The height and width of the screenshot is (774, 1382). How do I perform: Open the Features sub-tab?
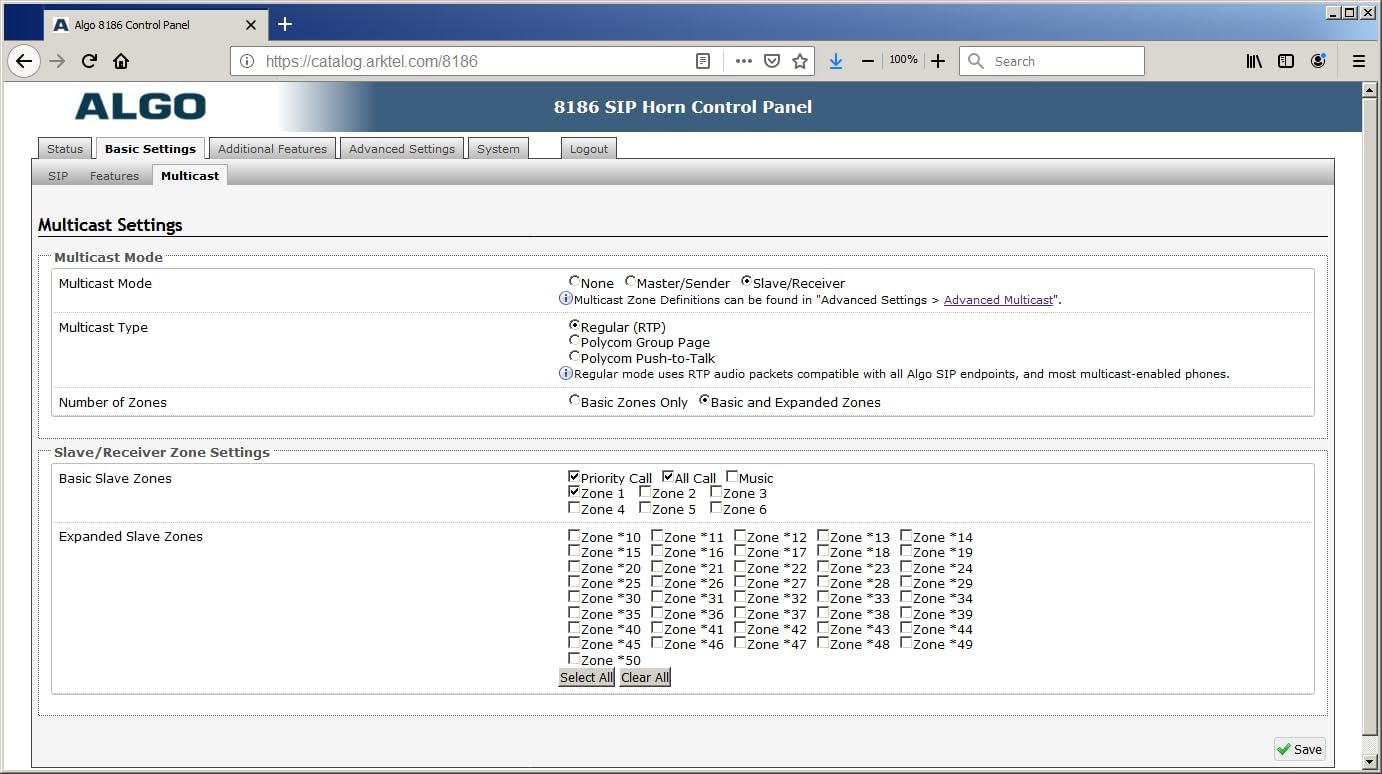(114, 176)
